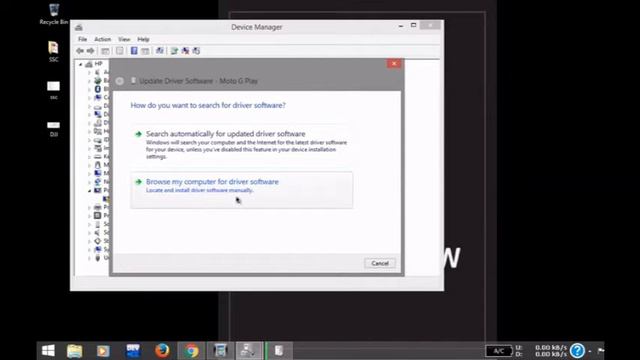This screenshot has height=360, width=640.
Task: Collapse the HP root node in device tree
Action: (81, 64)
